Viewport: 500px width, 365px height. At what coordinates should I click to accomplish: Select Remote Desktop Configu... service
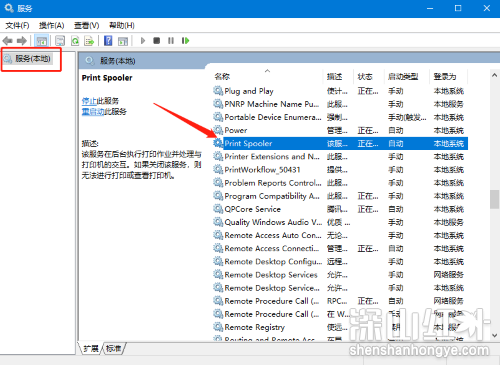click(x=340, y=262)
